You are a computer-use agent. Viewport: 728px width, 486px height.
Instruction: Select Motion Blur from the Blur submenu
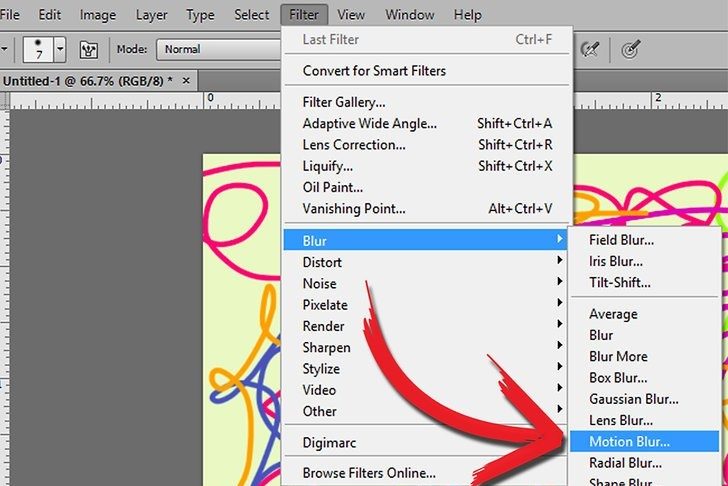(x=629, y=441)
